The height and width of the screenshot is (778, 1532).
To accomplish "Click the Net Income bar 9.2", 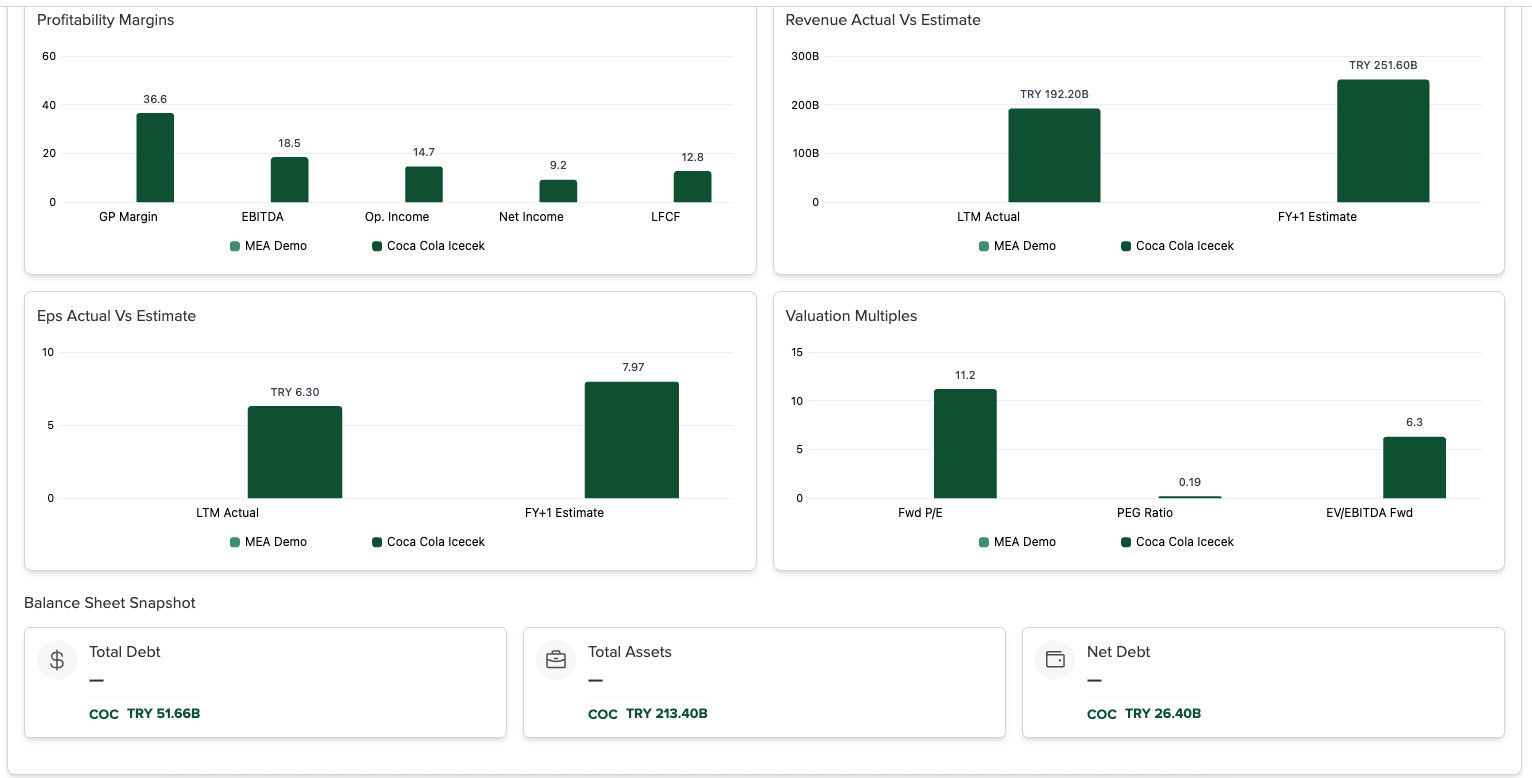I will point(558,191).
